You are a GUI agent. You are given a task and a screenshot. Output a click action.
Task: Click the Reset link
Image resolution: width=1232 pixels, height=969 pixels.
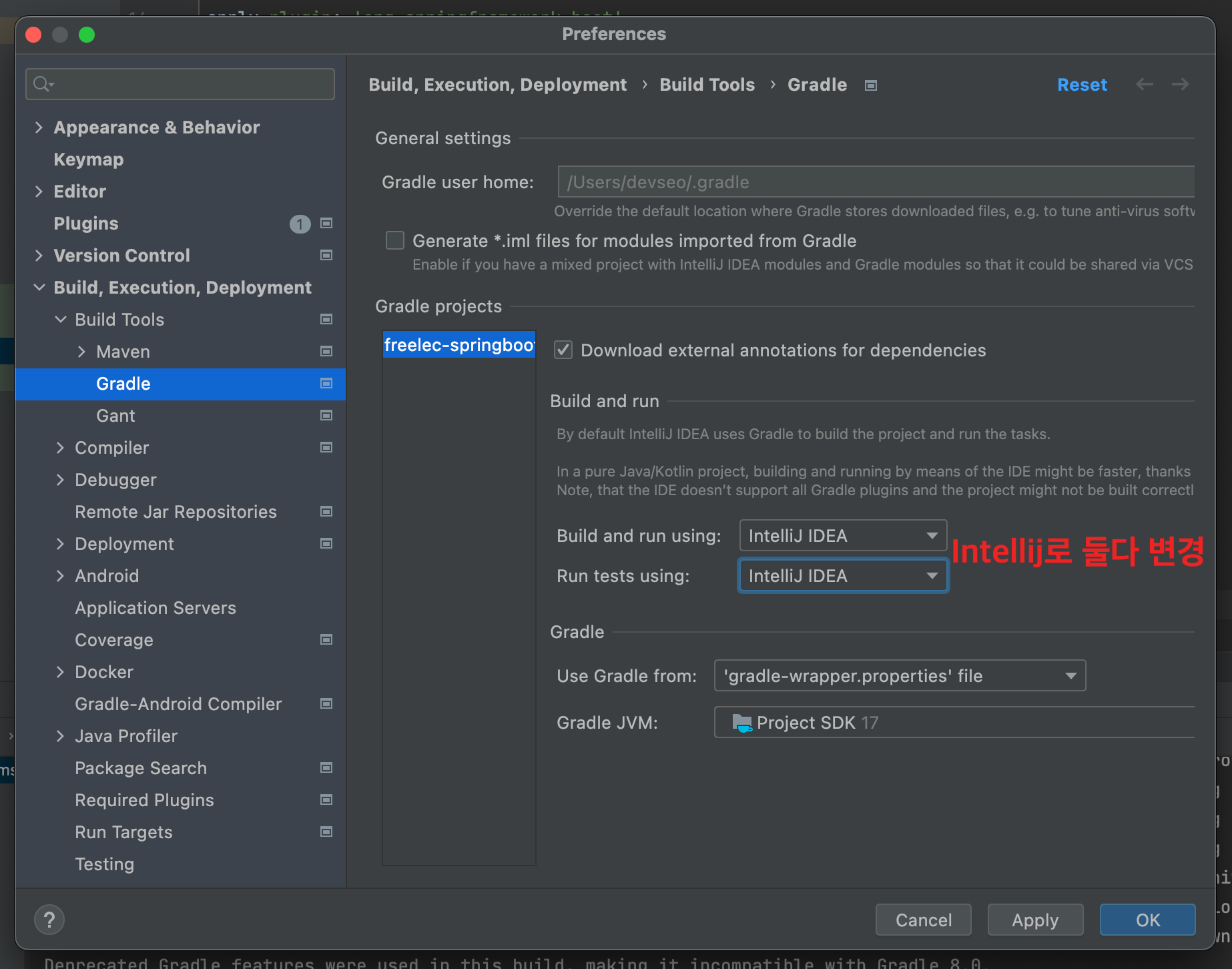click(x=1082, y=85)
